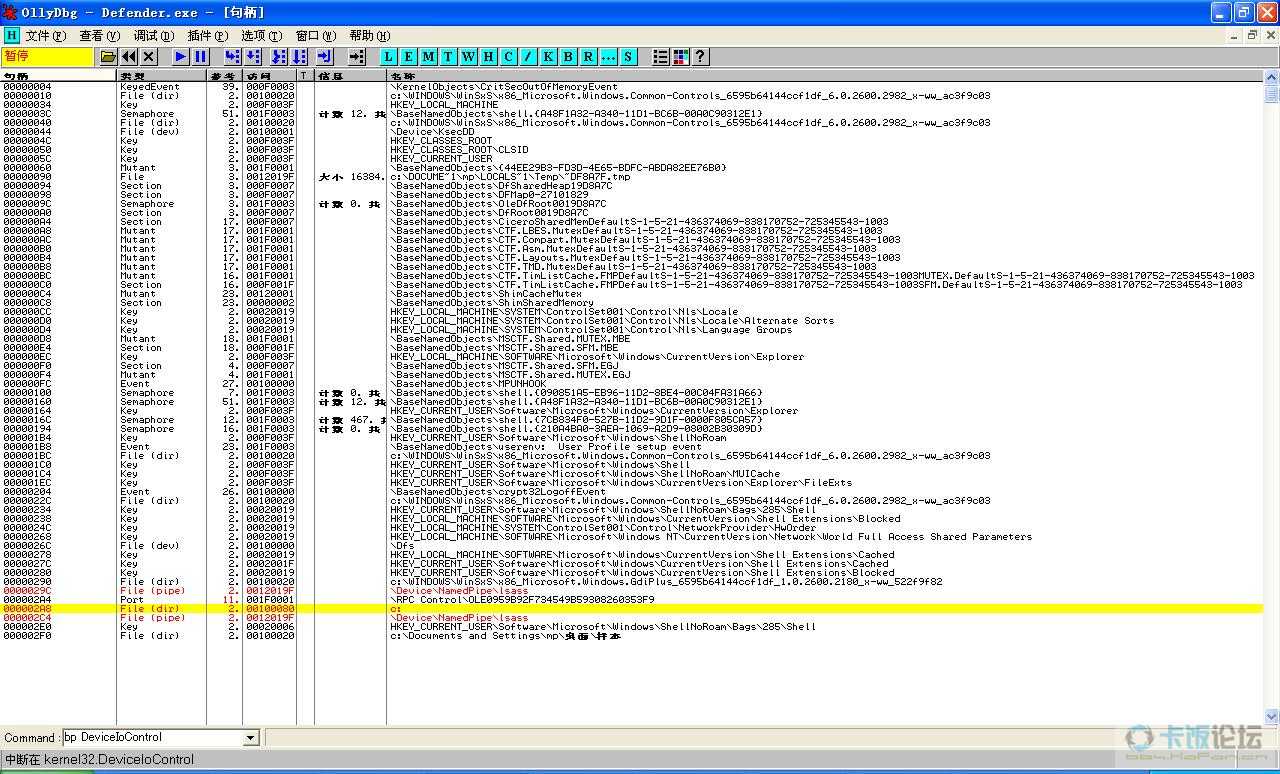1280x774 pixels.
Task: Restart the debugged program (rewind icon)
Action: [129, 57]
